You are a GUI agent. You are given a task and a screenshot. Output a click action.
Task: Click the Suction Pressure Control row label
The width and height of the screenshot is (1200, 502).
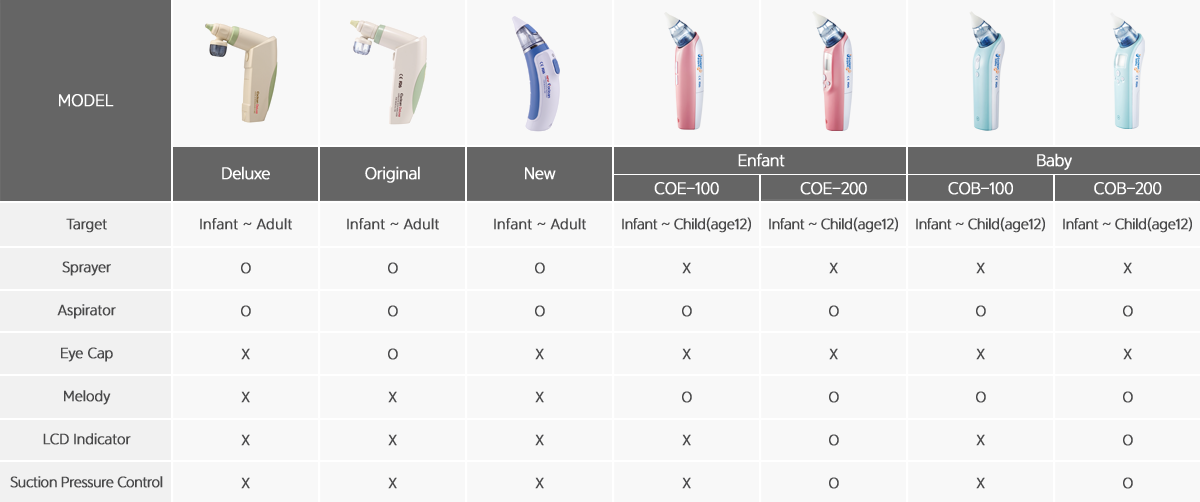coord(86,482)
